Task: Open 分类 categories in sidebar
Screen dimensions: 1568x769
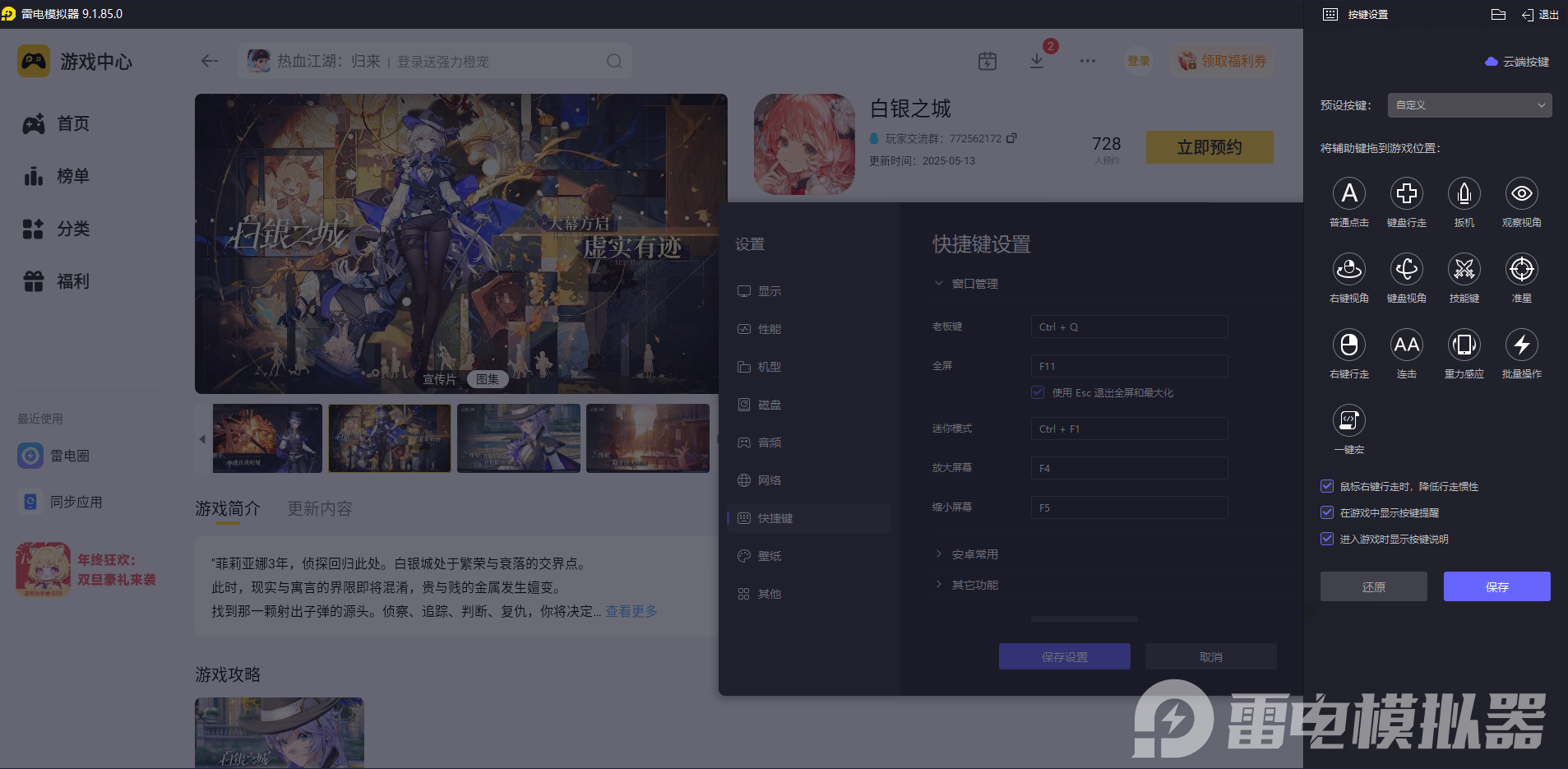Action: click(x=56, y=229)
